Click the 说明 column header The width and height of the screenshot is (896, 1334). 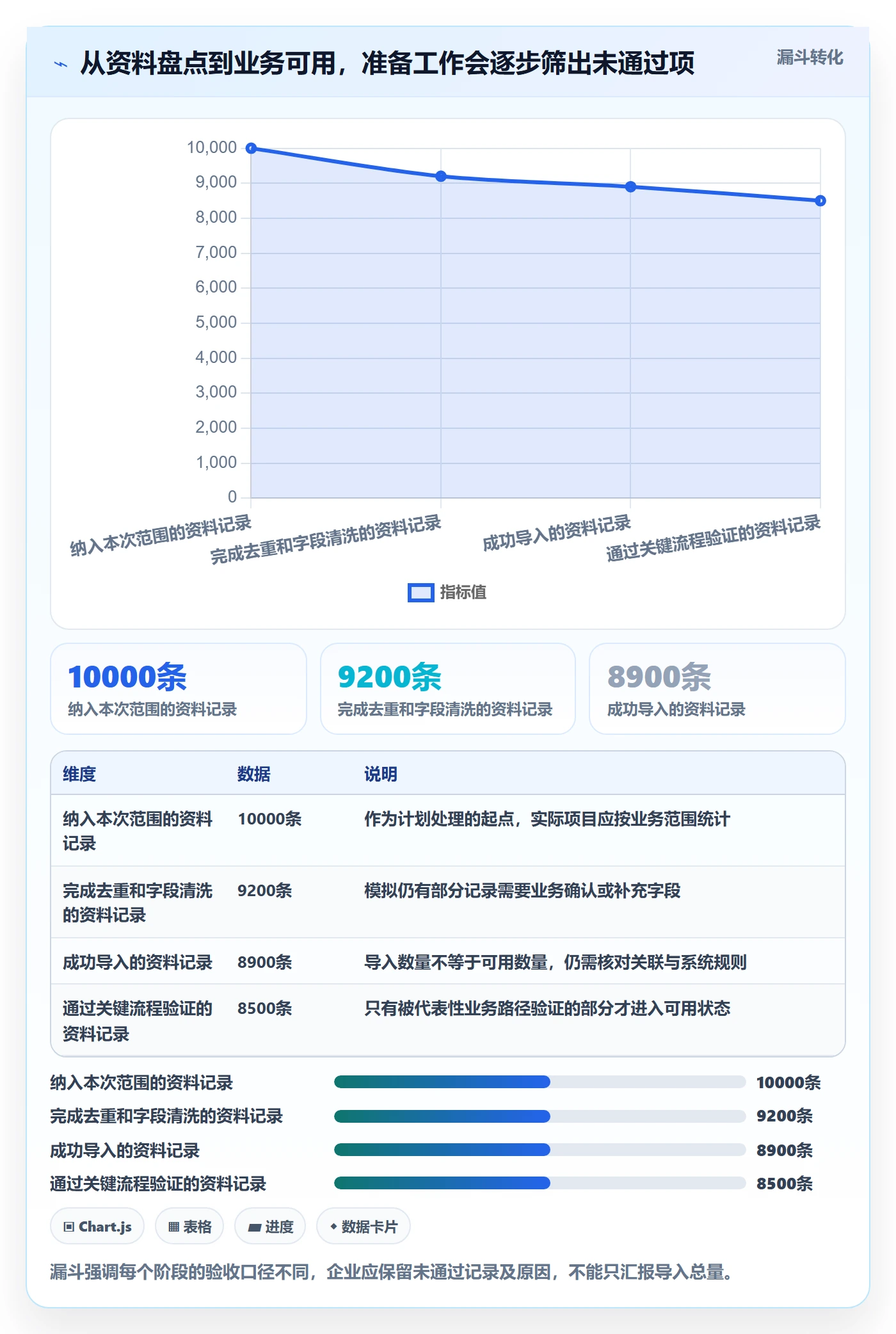[381, 774]
